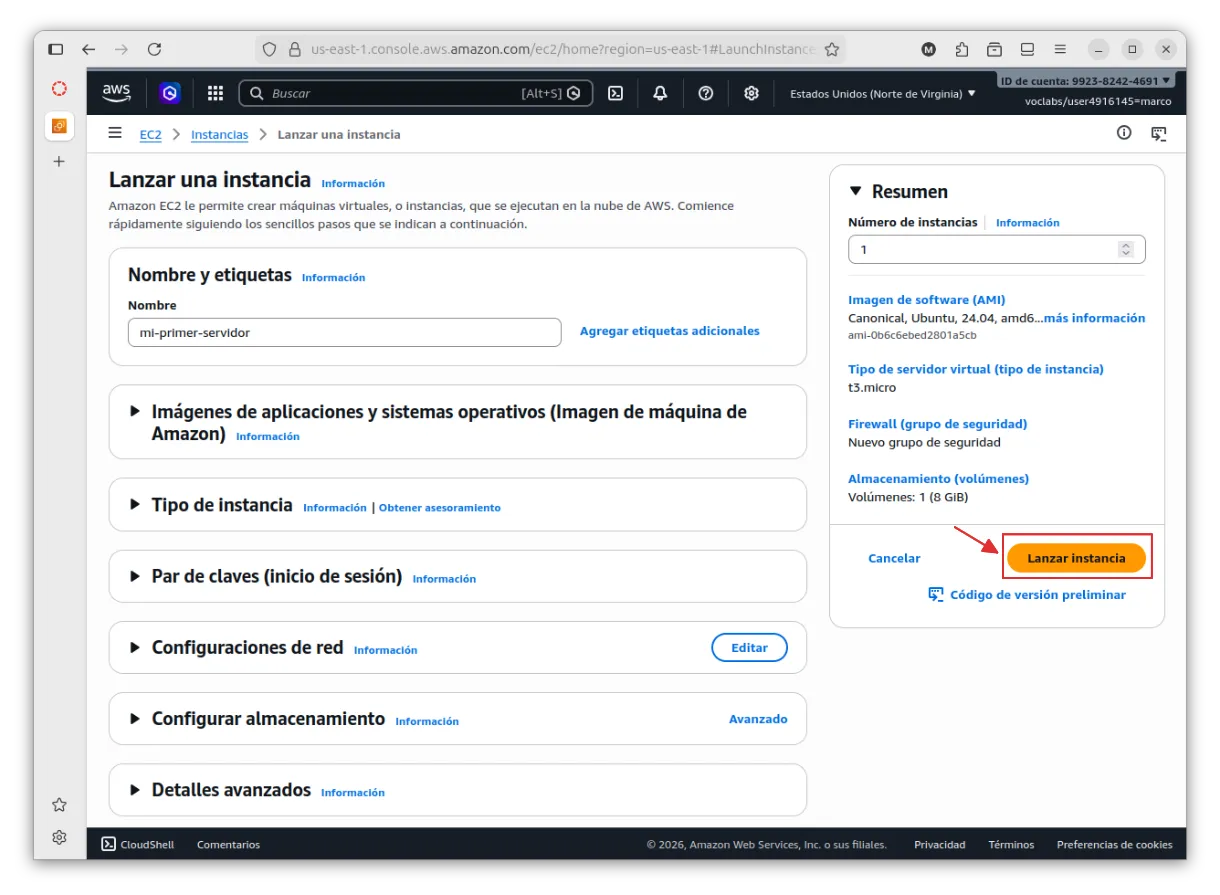Click the Nombre input field

coord(344,333)
